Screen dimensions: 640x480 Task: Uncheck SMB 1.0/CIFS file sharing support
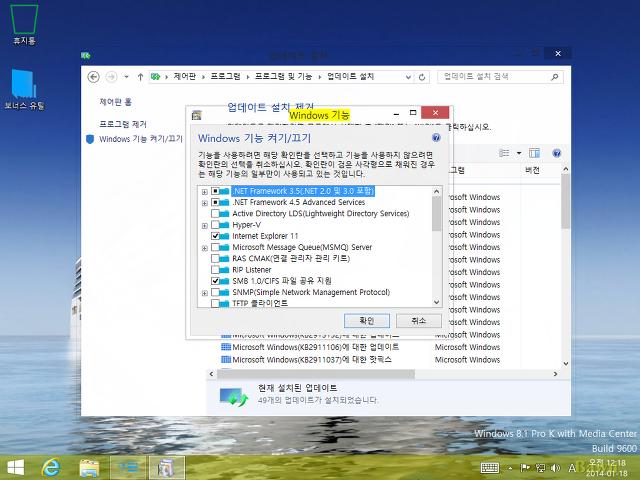tap(215, 281)
